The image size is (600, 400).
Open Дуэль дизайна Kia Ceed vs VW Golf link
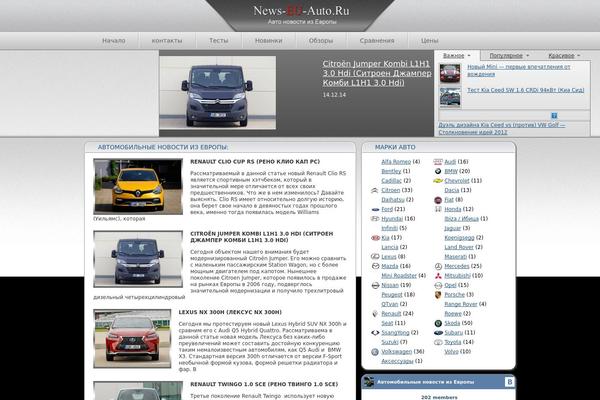click(x=502, y=129)
